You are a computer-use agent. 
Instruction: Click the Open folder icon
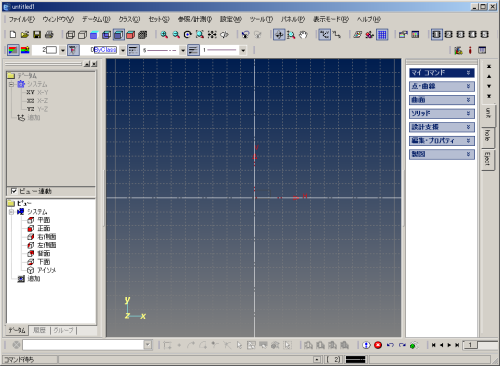(25, 34)
